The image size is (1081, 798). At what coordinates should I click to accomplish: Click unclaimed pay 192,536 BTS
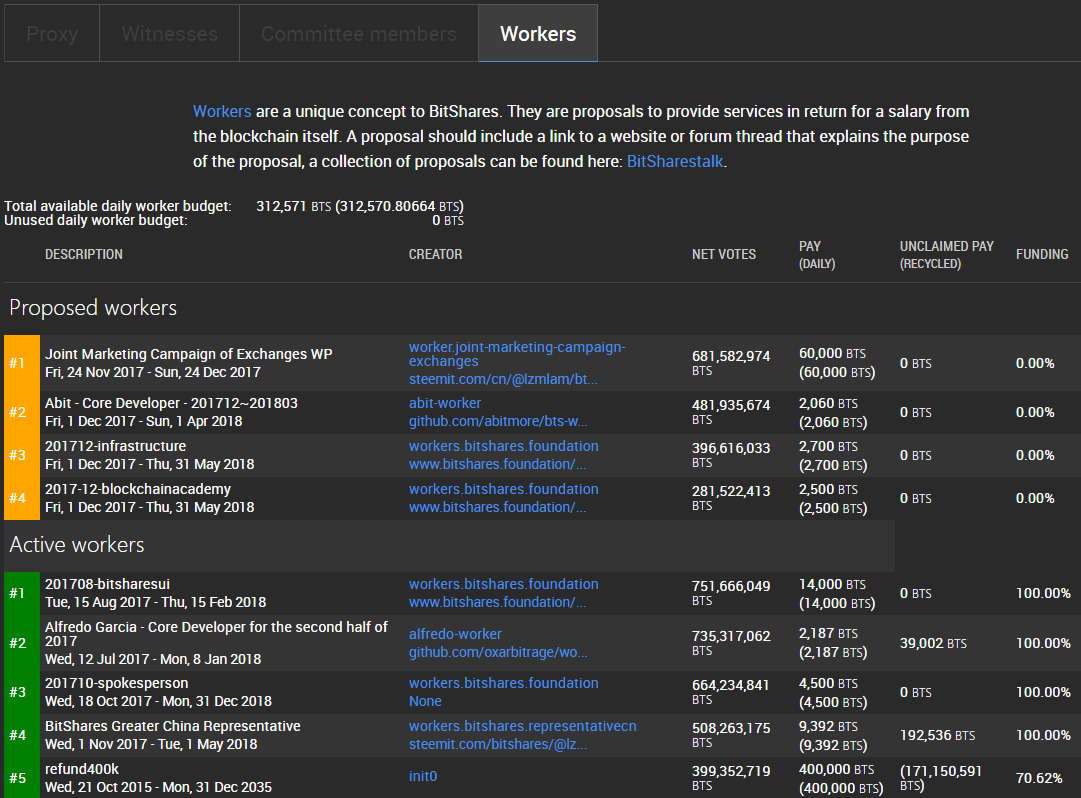coord(937,735)
